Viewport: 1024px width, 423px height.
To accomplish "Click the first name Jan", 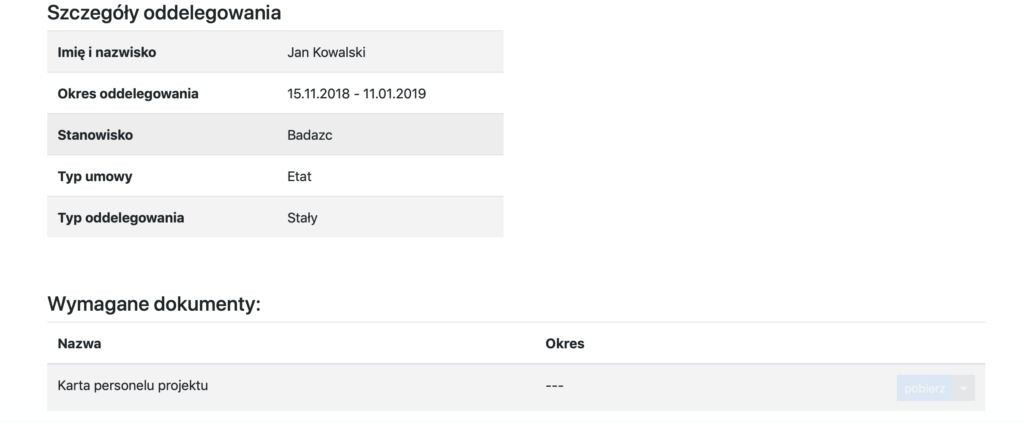I will click(298, 52).
